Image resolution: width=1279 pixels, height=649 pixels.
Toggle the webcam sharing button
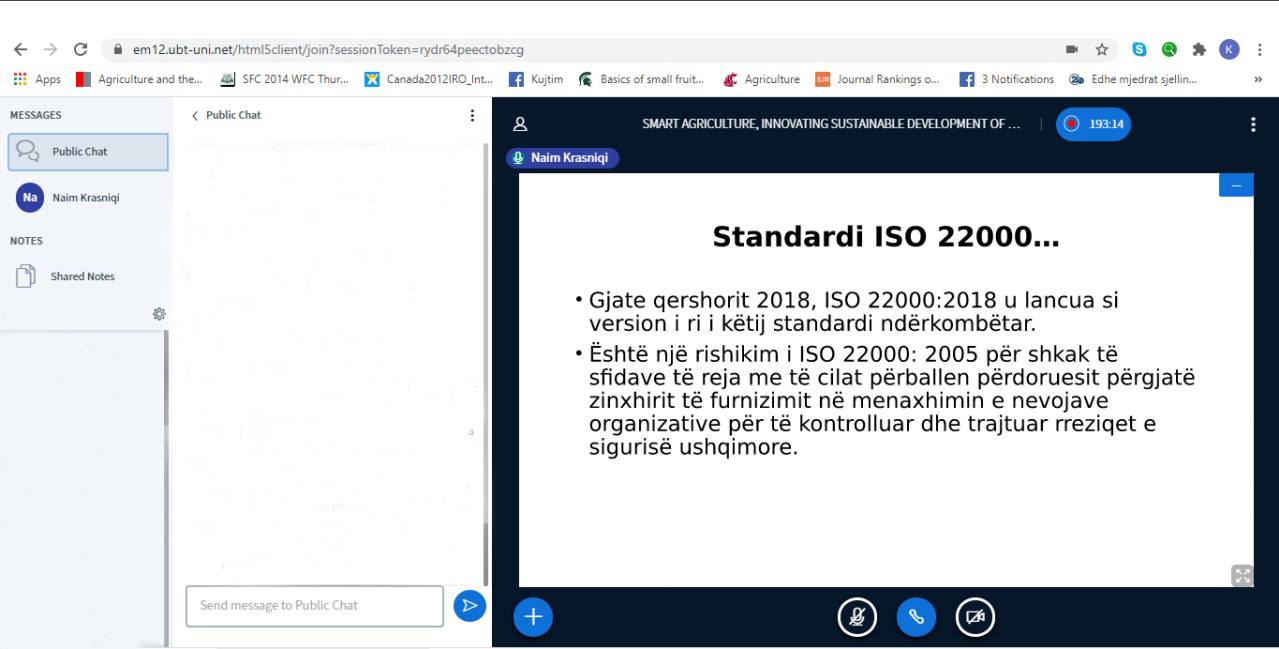975,617
